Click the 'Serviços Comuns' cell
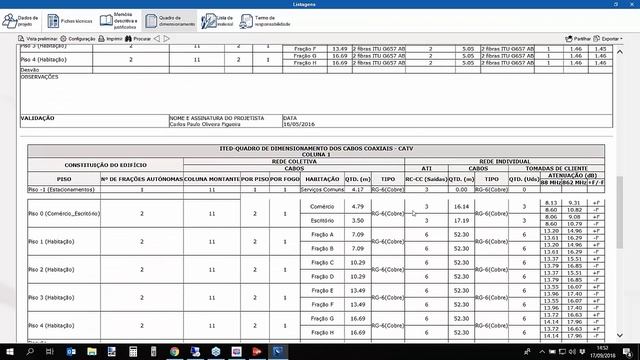Image resolution: width=640 pixels, height=360 pixels. pos(322,189)
